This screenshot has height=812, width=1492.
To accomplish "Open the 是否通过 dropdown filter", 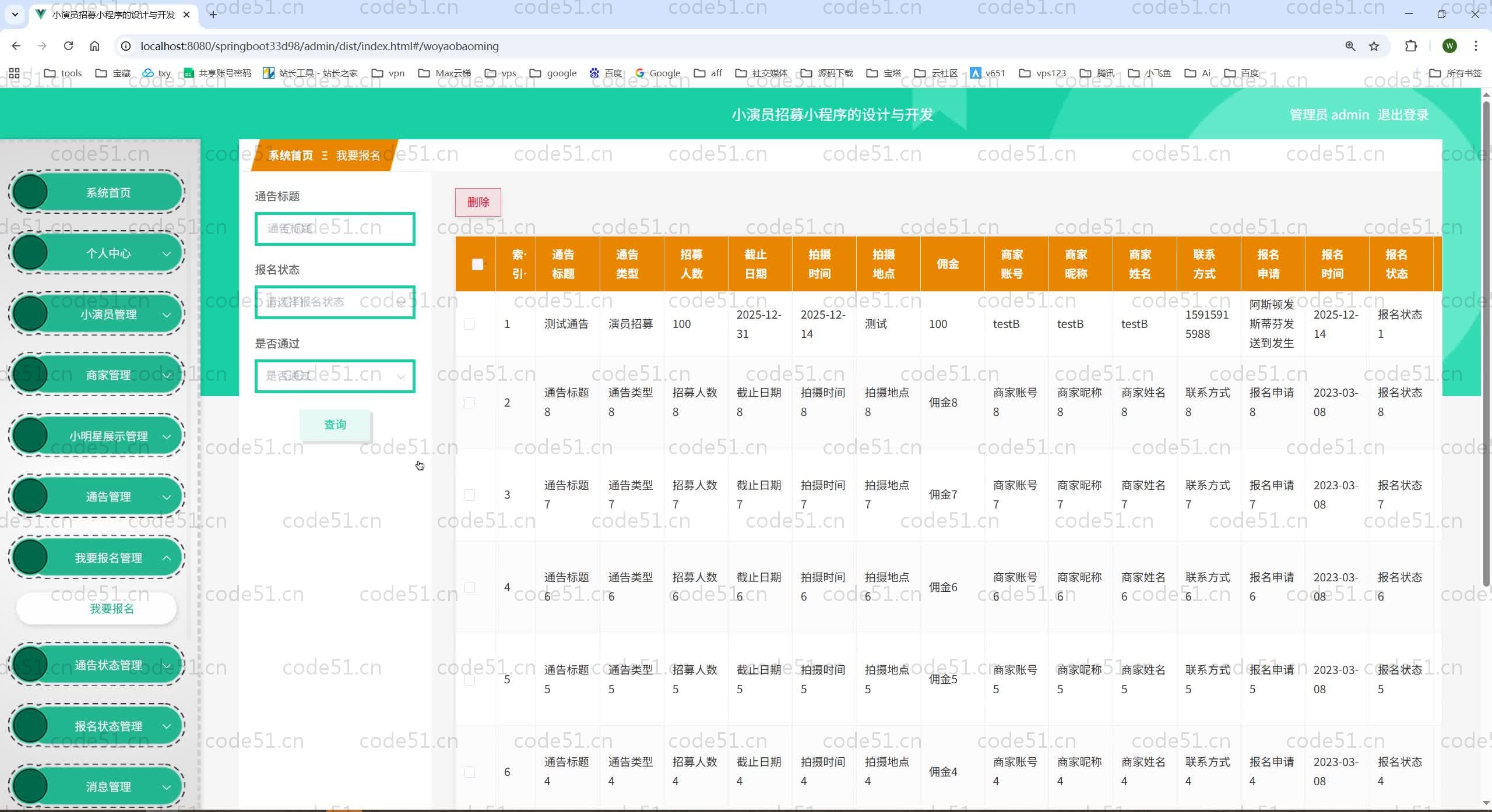I will pos(335,376).
